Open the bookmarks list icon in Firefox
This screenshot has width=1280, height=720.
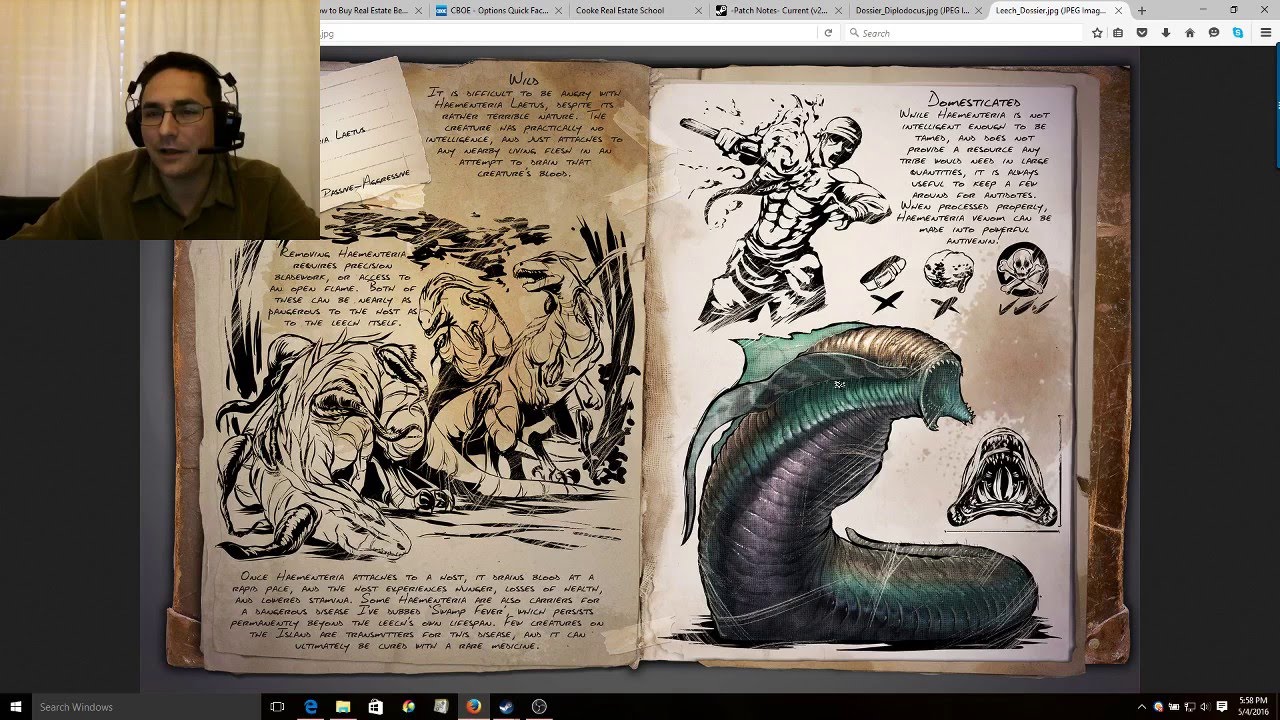click(x=1118, y=33)
